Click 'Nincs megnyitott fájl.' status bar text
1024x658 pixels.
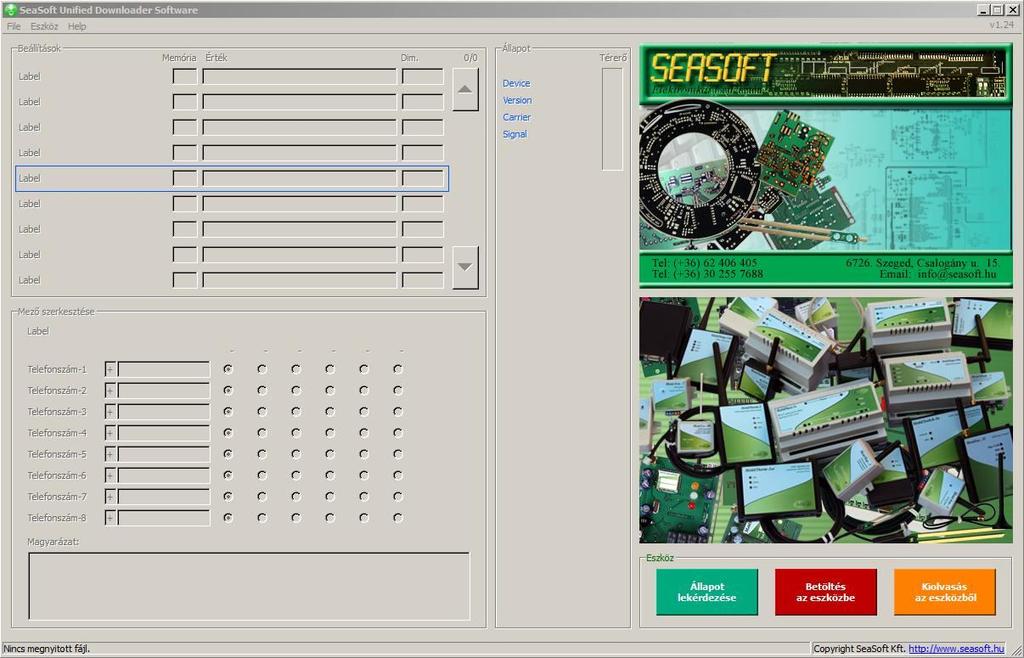tap(46, 649)
